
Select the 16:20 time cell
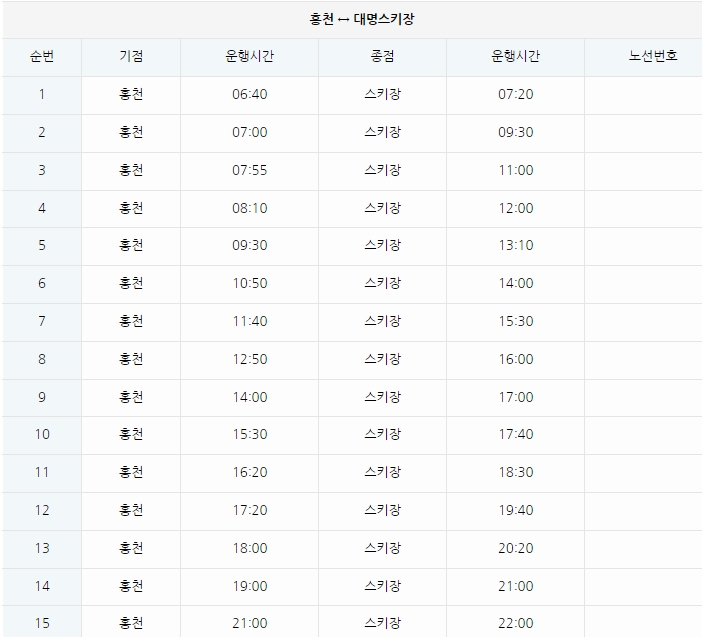[x=249, y=472]
